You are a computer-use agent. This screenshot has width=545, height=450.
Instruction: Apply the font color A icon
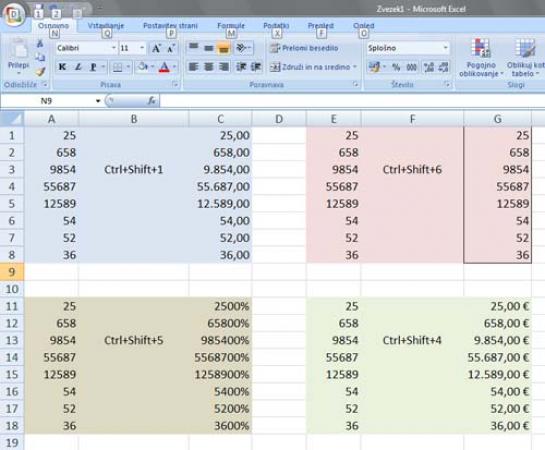click(x=164, y=67)
